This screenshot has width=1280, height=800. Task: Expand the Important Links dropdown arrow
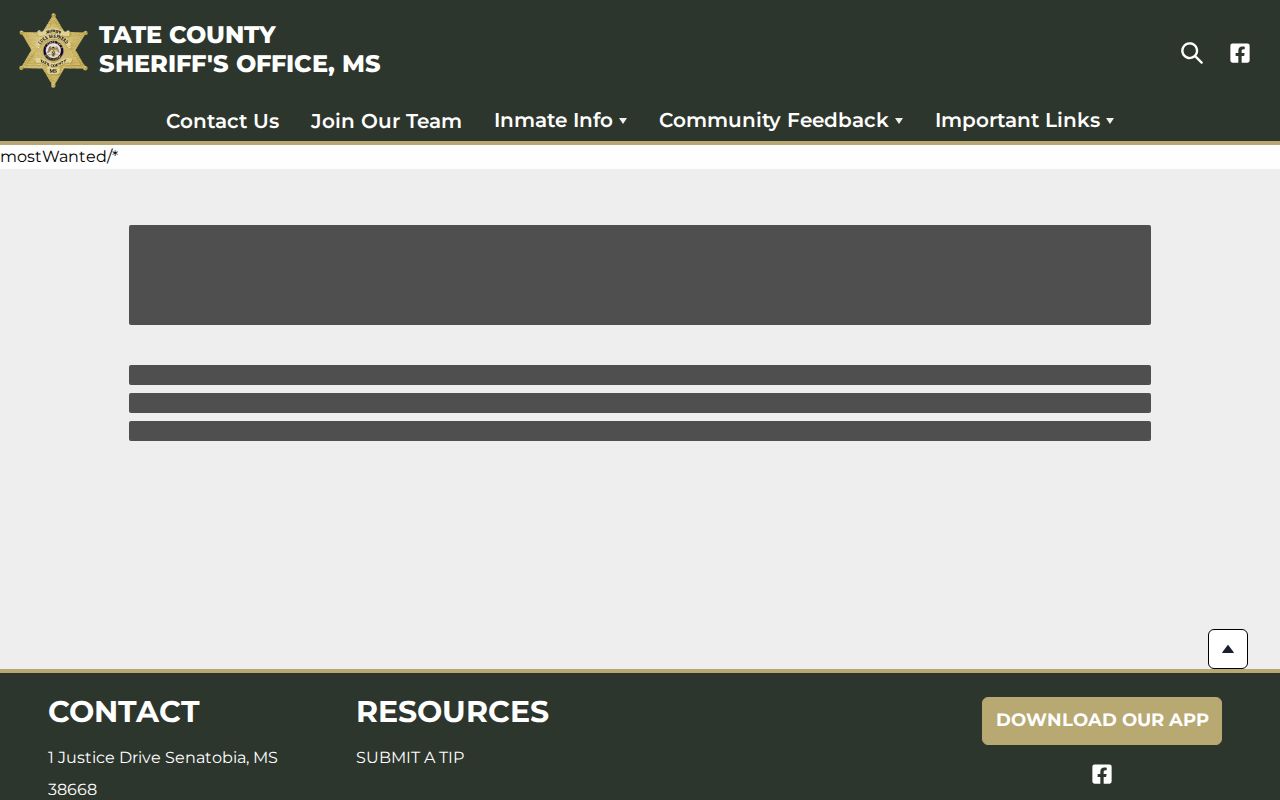[1110, 121]
